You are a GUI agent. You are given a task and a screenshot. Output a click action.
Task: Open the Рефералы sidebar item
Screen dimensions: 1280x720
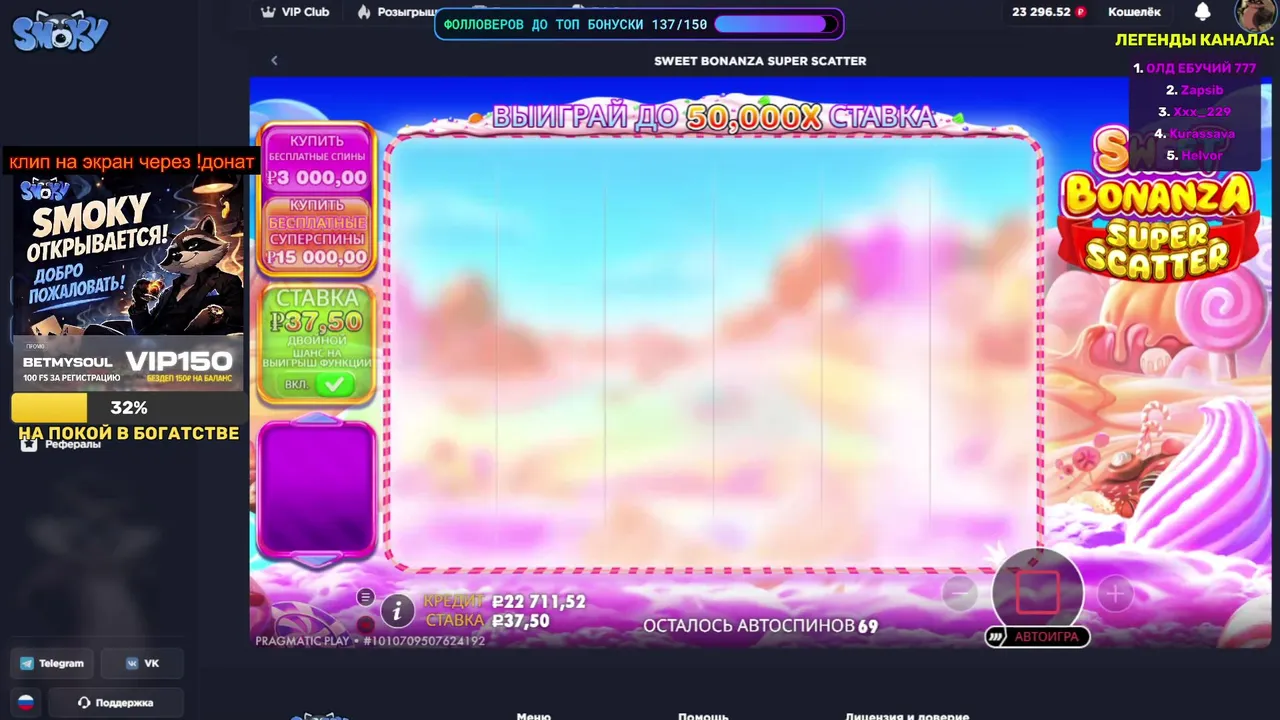click(60, 444)
